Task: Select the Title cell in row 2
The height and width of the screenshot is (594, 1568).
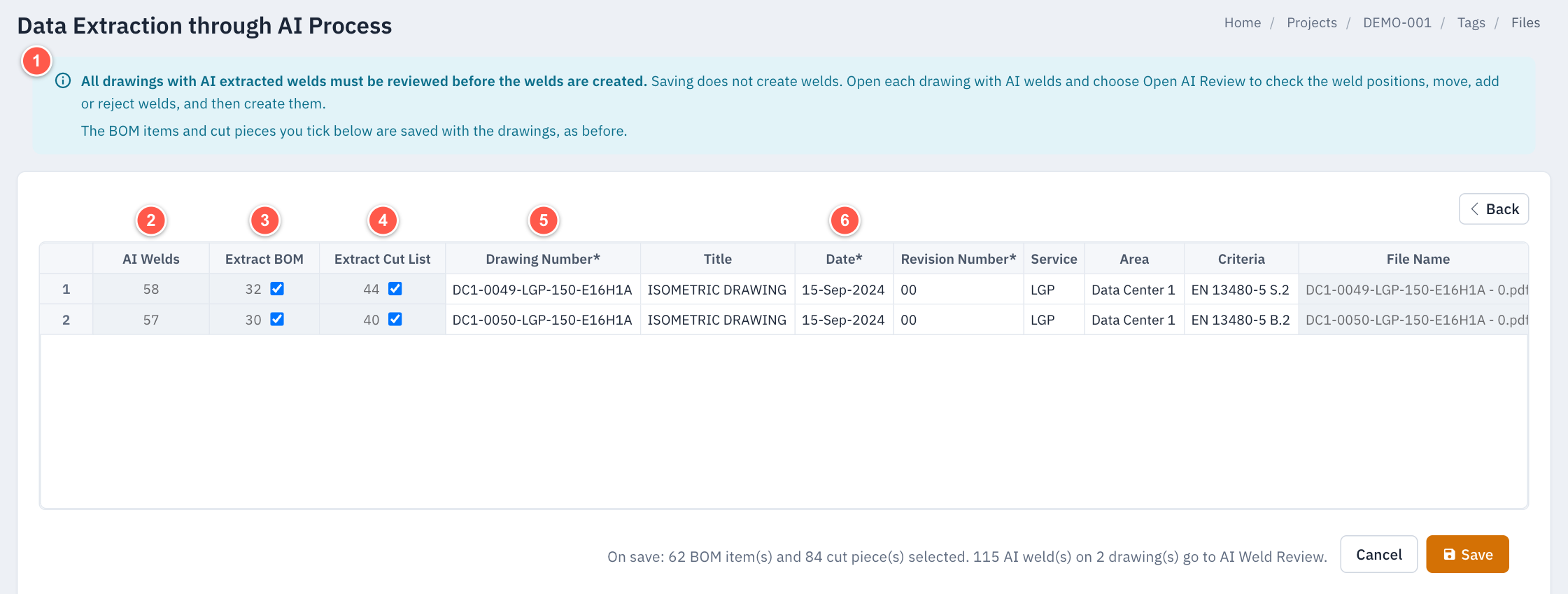Action: tap(718, 320)
